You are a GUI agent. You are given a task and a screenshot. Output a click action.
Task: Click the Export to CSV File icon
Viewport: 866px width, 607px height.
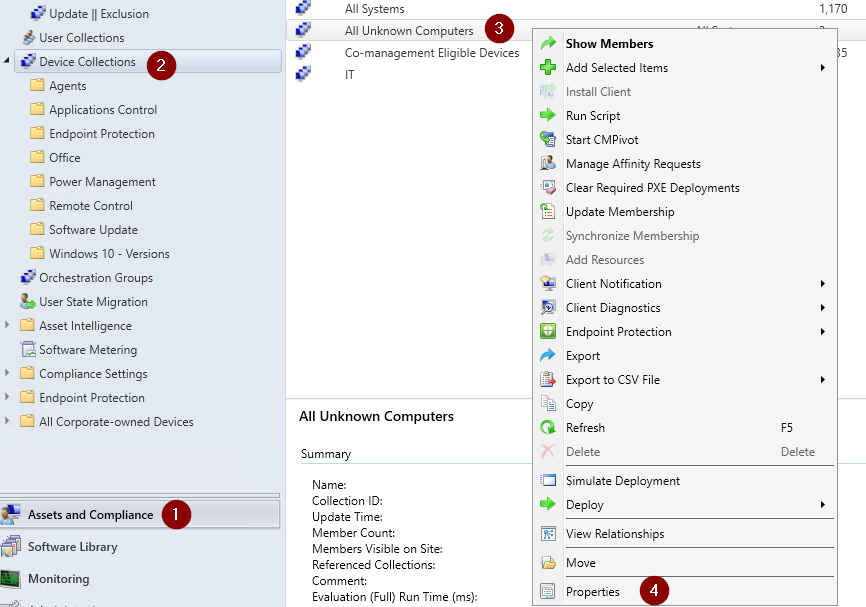pos(547,379)
